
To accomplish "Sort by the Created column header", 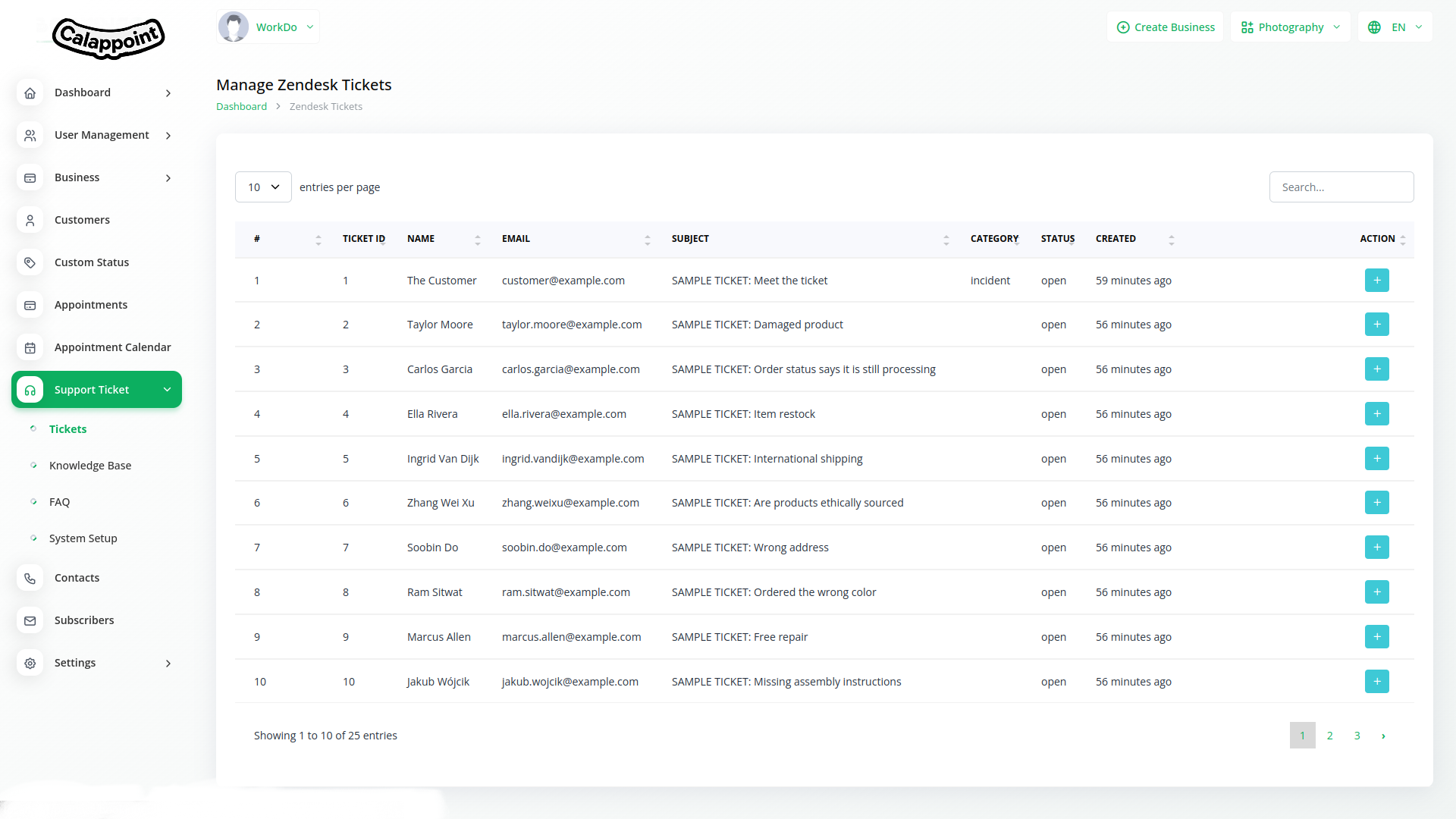I will pyautogui.click(x=1135, y=239).
